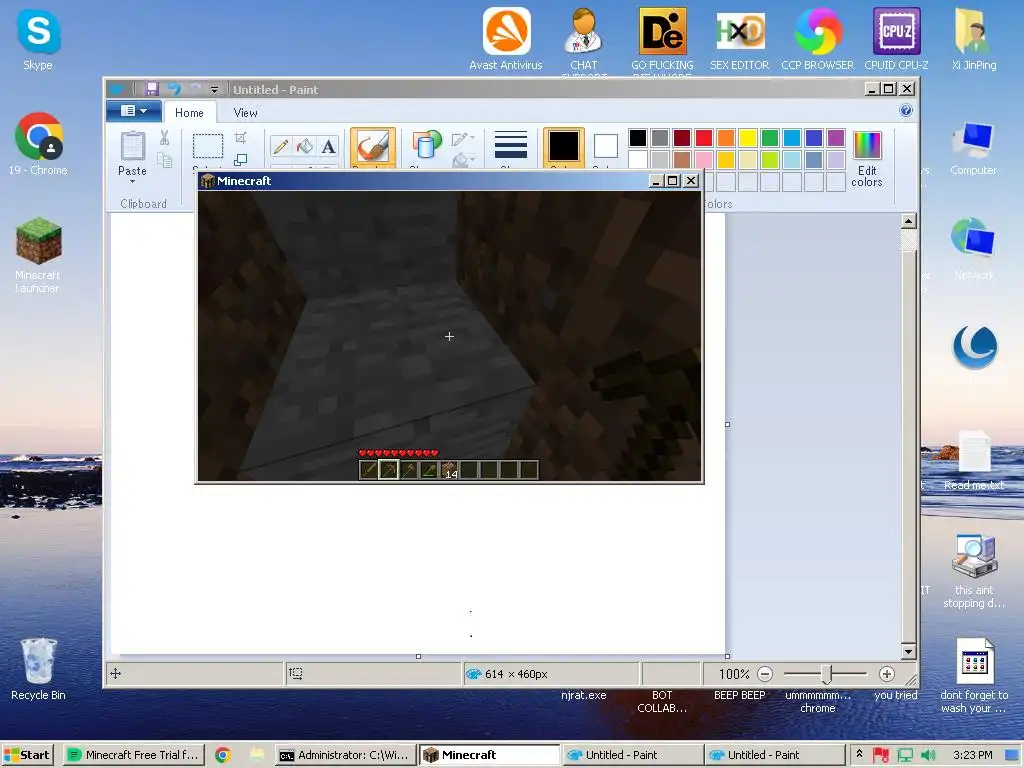
Task: Click Paint's vertical scrollbar down arrow
Action: (908, 651)
